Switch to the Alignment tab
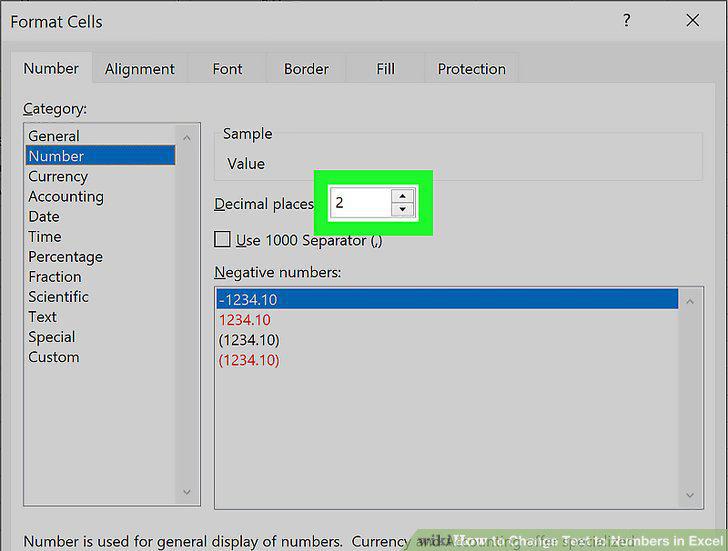This screenshot has width=728, height=551. click(140, 69)
